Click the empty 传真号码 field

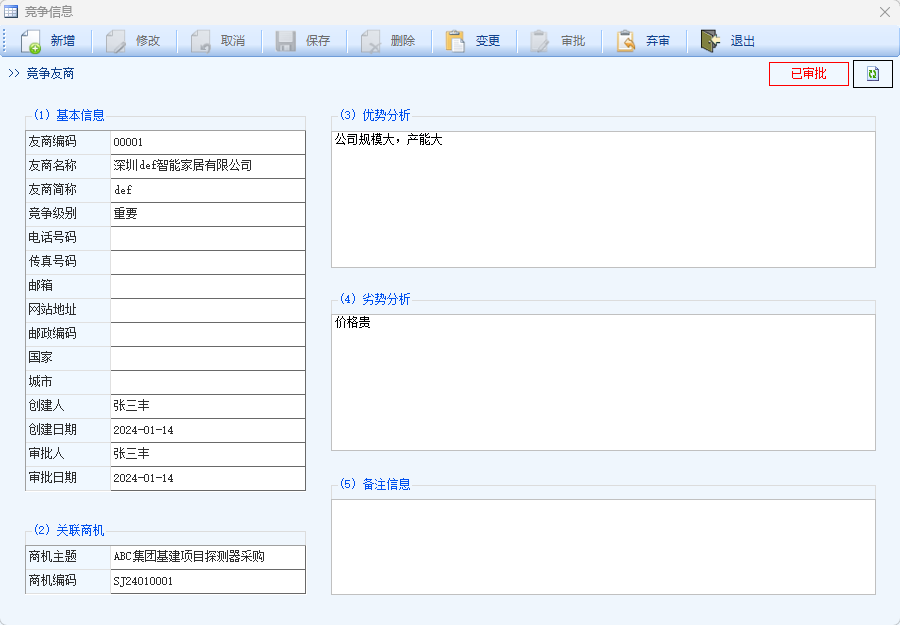[x=208, y=262]
